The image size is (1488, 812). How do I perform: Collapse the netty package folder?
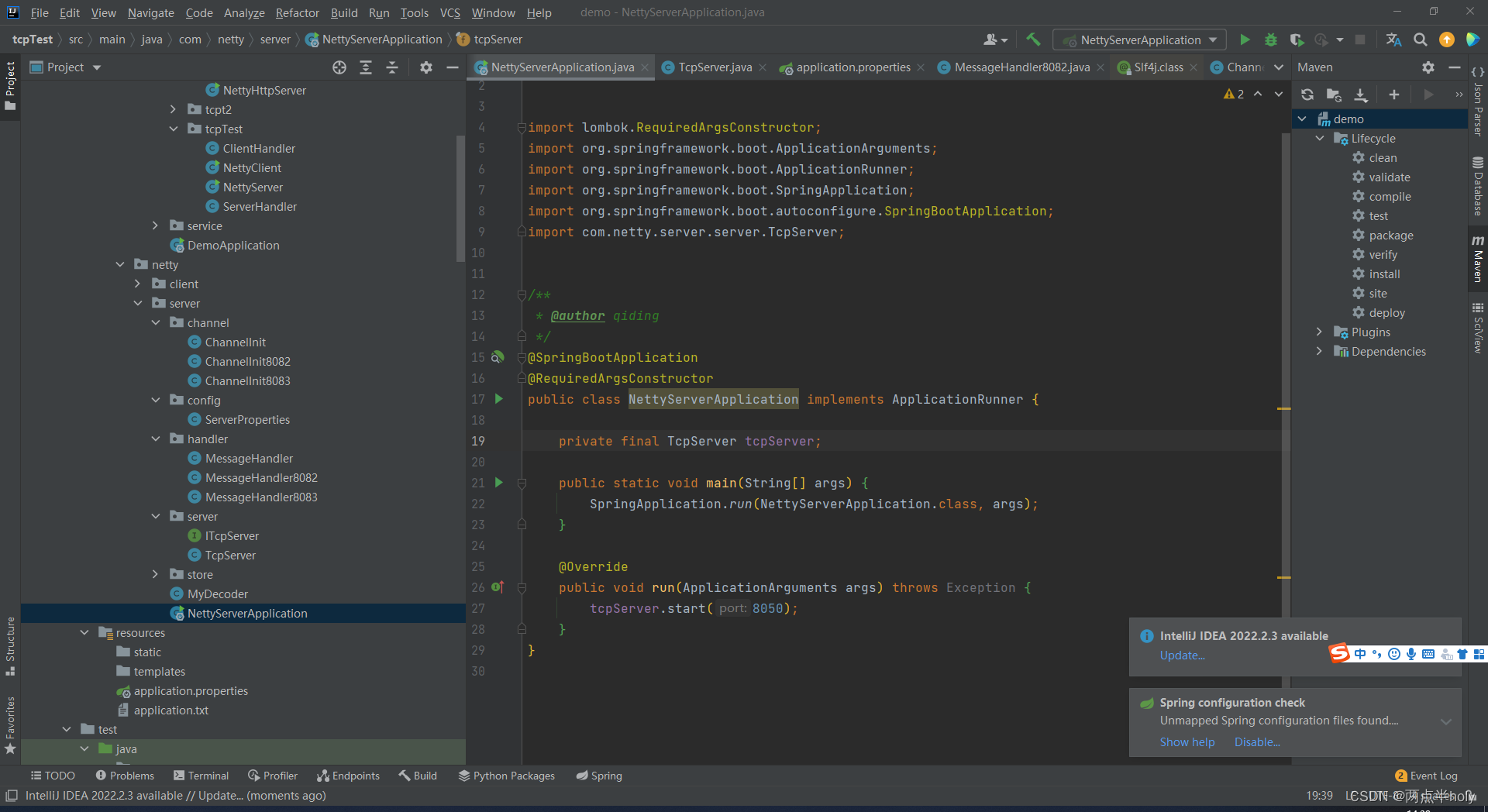coord(120,264)
